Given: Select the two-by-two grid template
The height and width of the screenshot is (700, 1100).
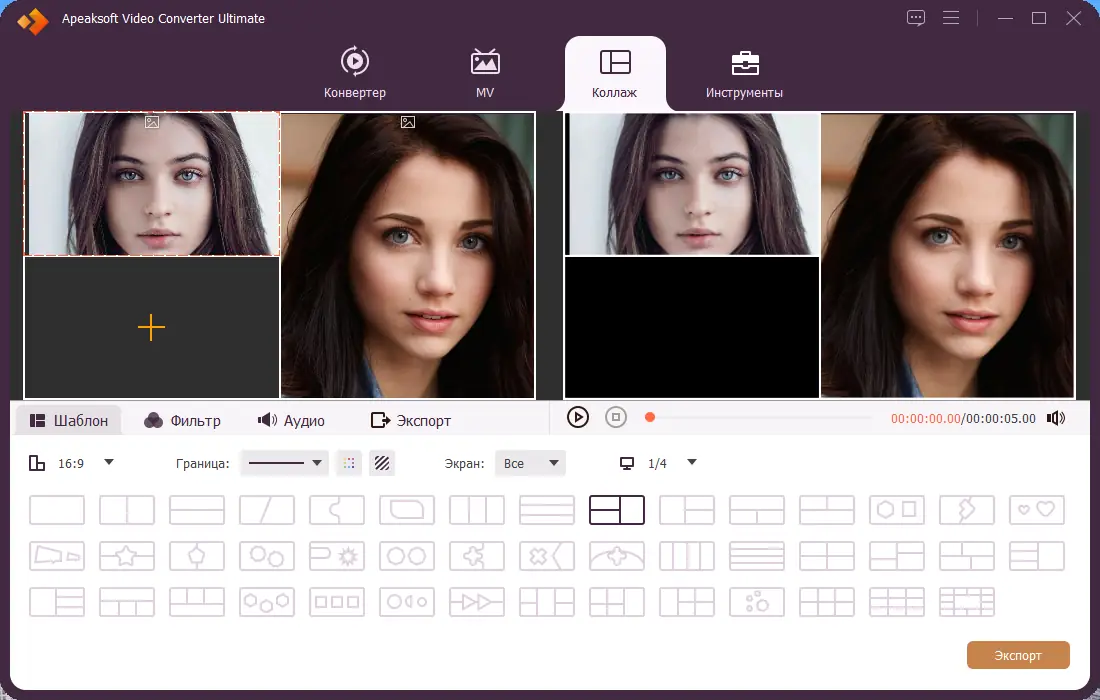Looking at the screenshot, I should click(x=827, y=556).
